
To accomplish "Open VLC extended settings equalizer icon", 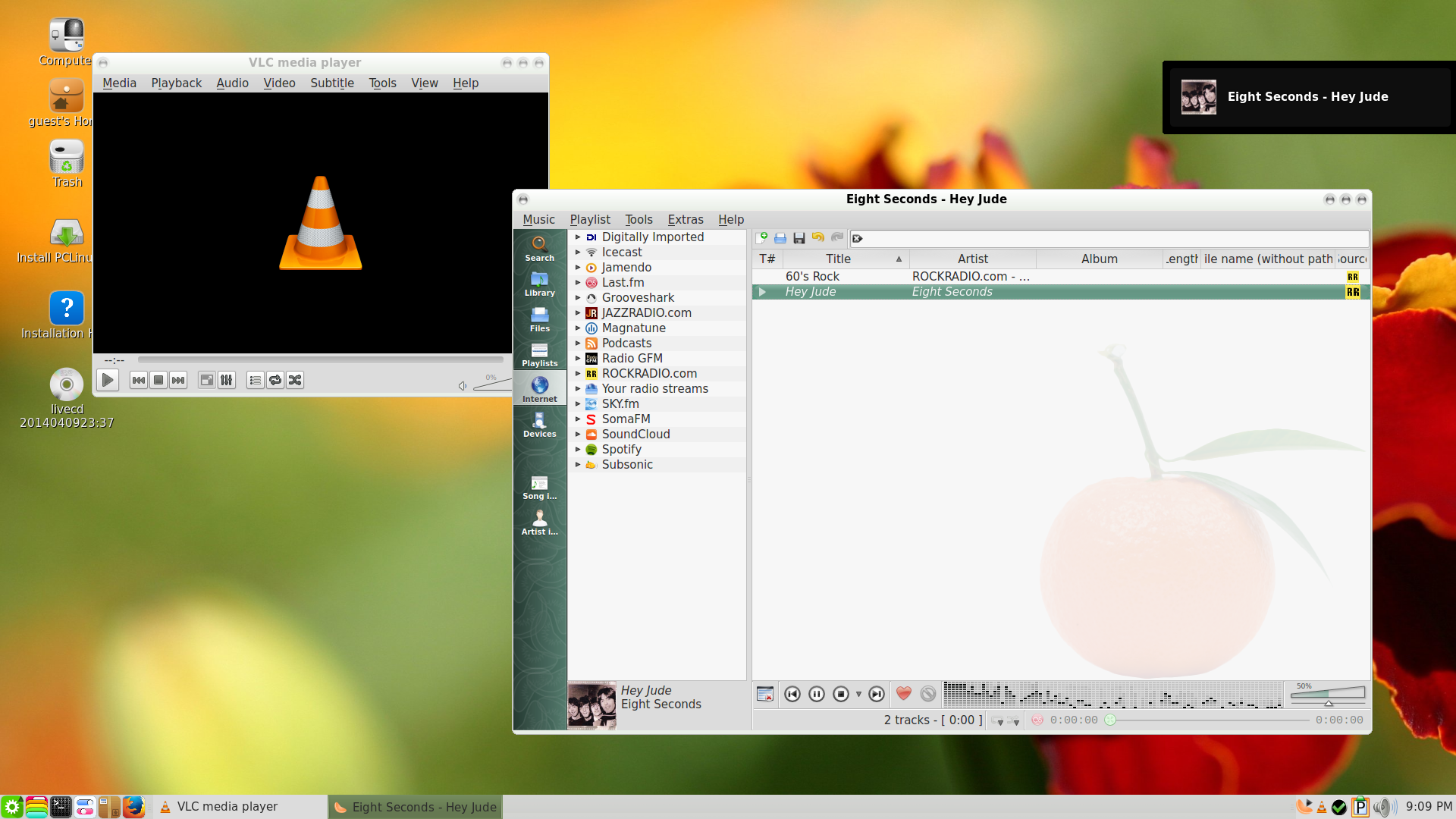I will [227, 380].
